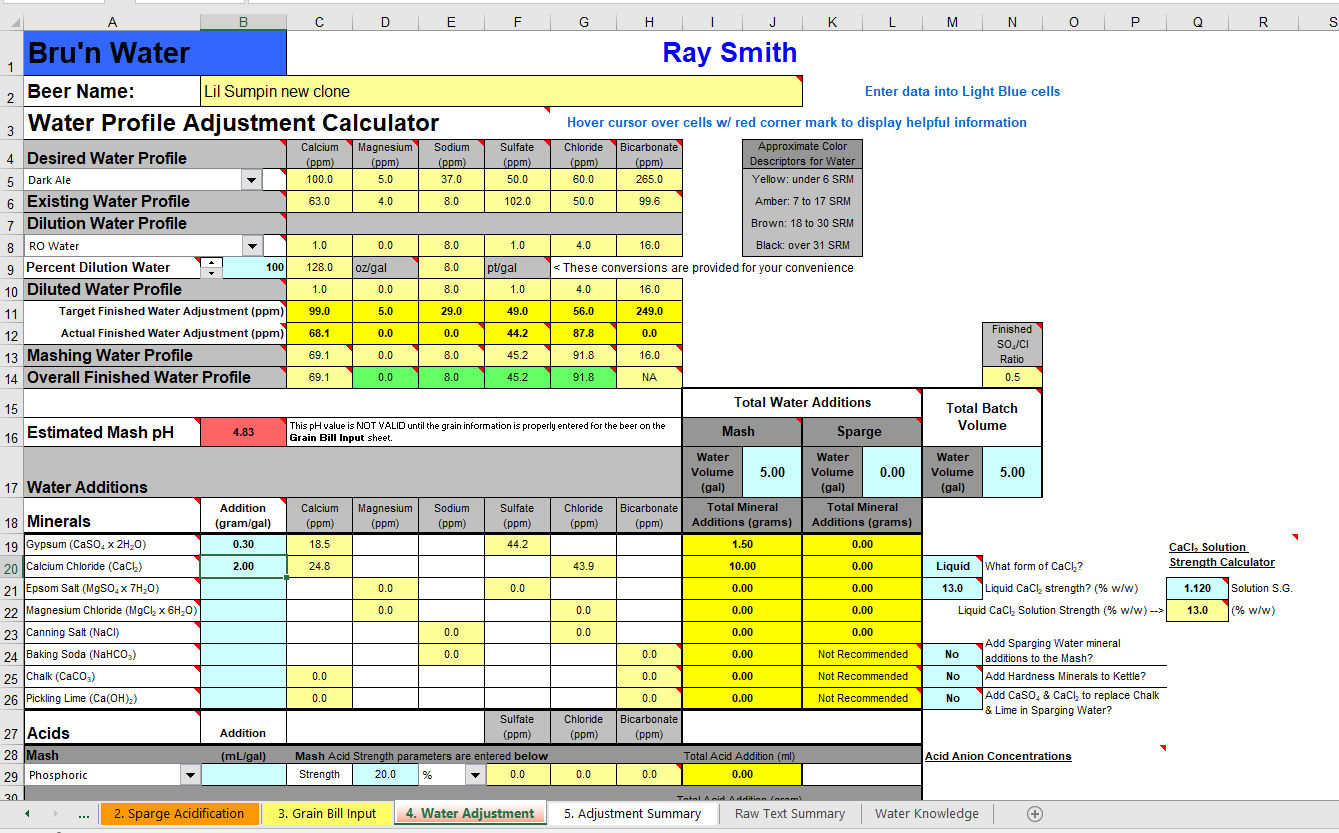
Task: Click the column H header
Action: click(x=649, y=22)
